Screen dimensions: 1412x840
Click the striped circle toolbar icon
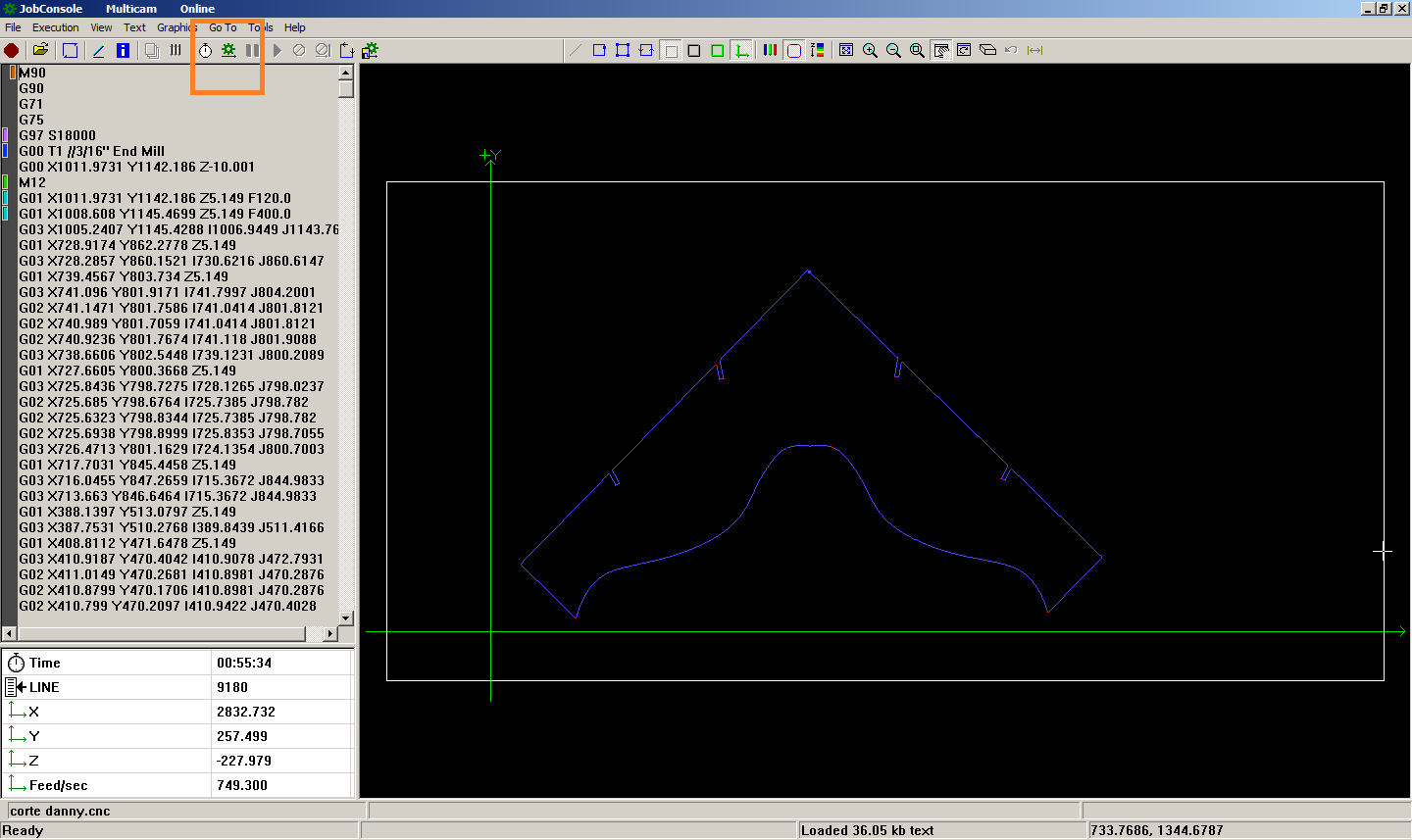(x=299, y=50)
